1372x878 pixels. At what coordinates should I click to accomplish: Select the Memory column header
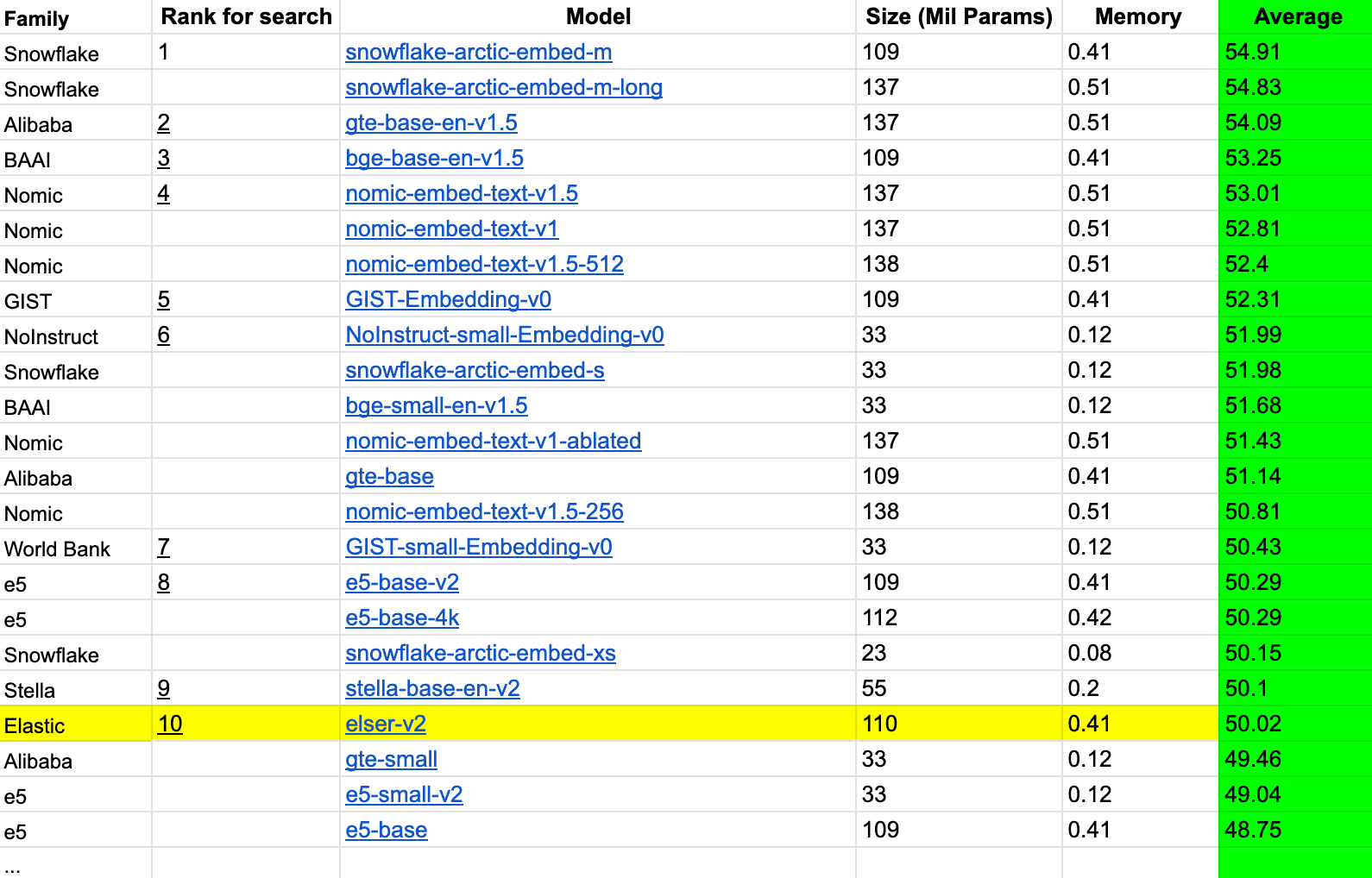coord(1140,17)
